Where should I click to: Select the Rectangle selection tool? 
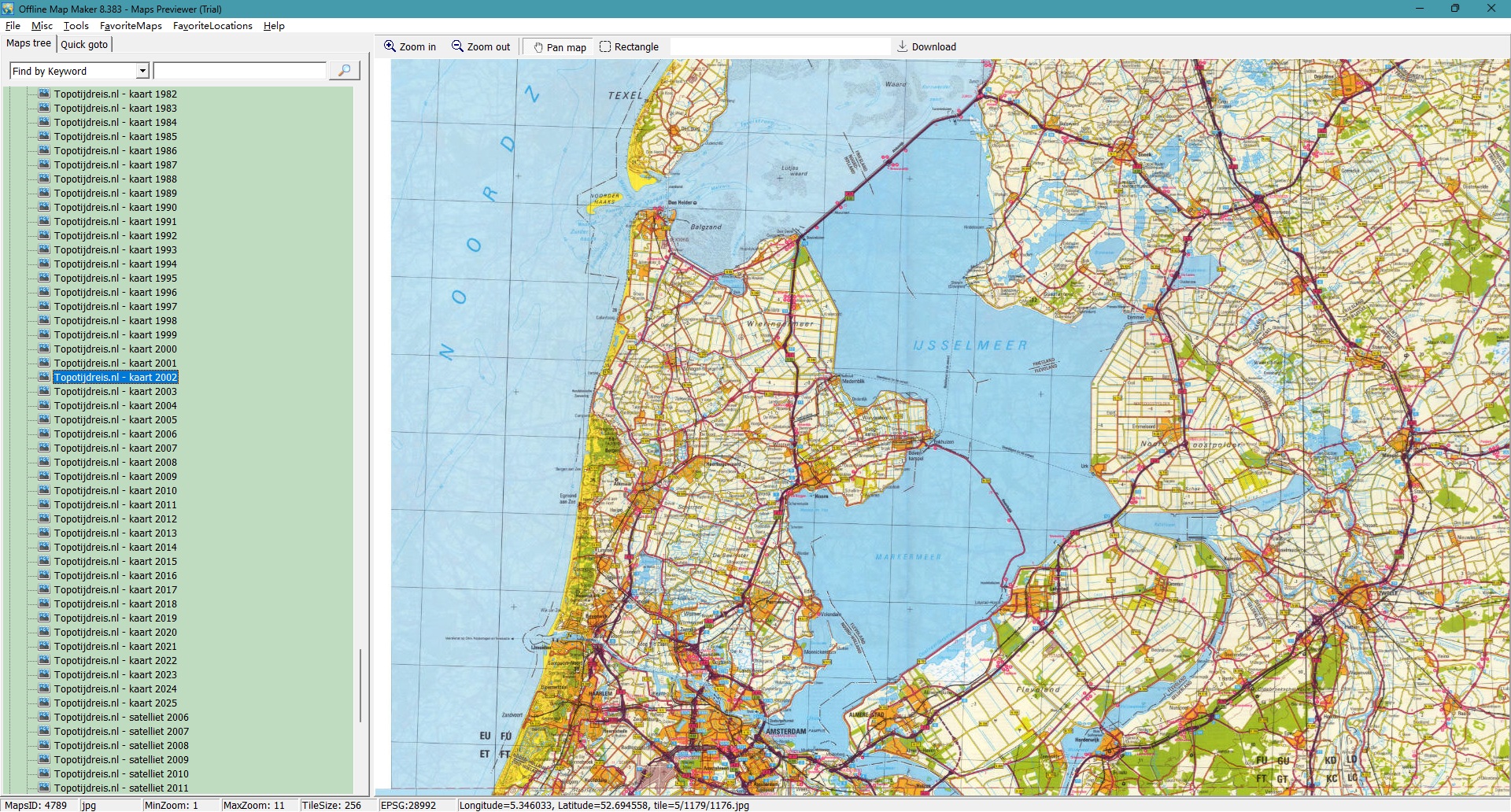click(605, 46)
